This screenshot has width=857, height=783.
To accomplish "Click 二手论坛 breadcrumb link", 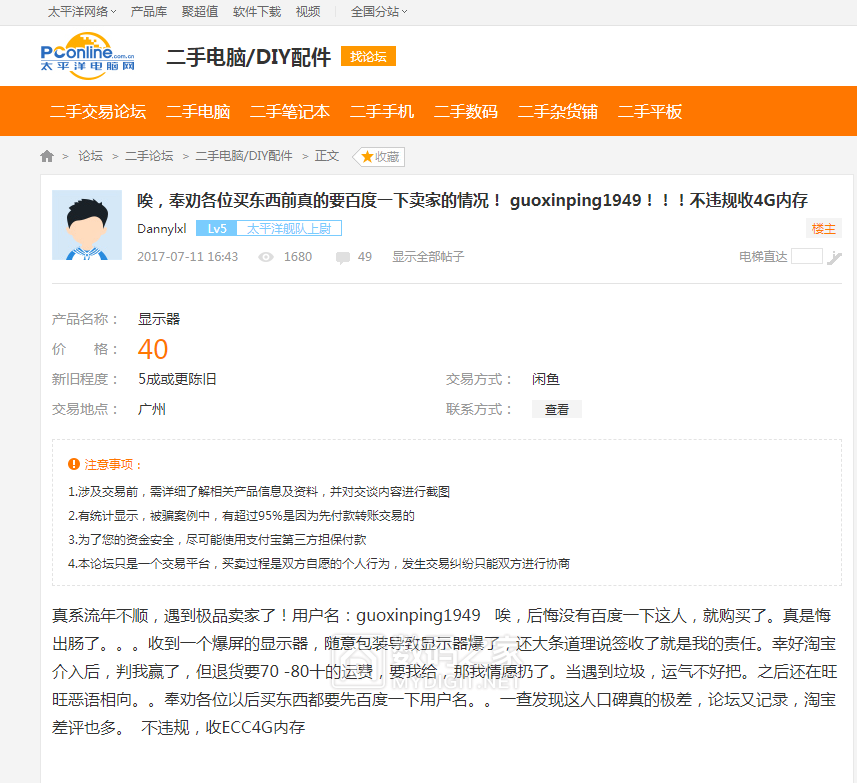I will pos(149,156).
